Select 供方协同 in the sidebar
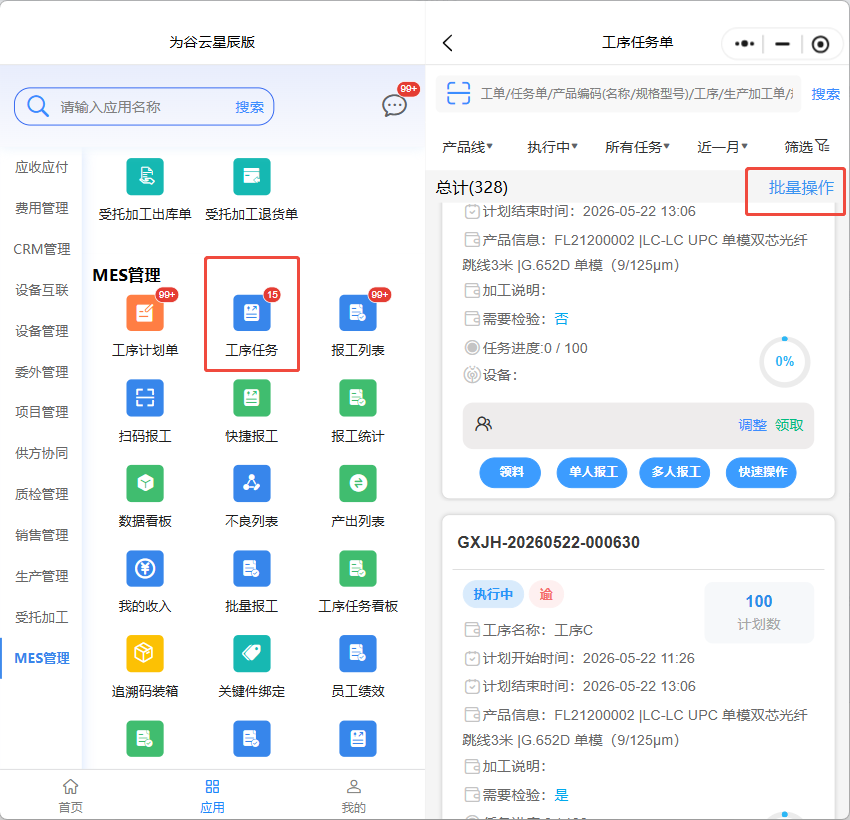 [41, 453]
